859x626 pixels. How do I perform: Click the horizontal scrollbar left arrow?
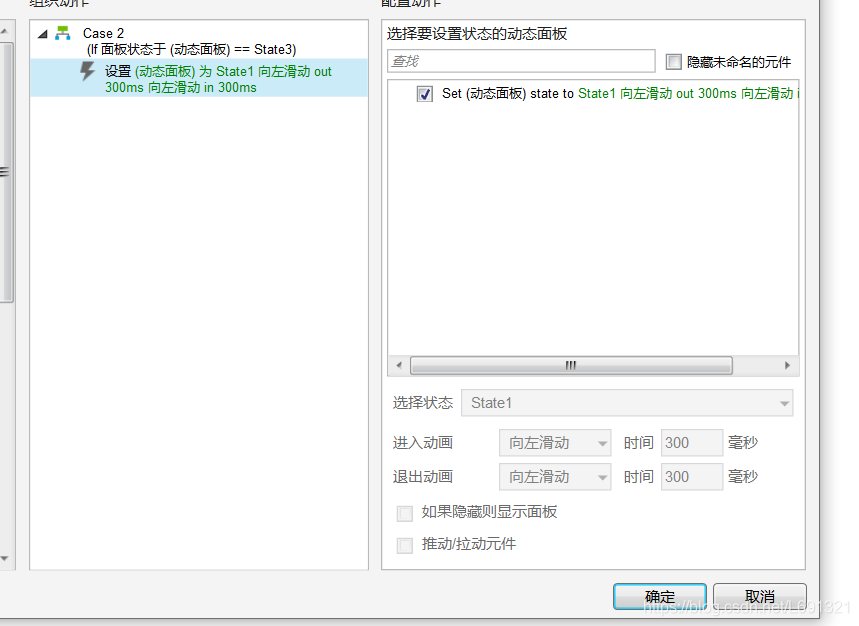(x=399, y=365)
